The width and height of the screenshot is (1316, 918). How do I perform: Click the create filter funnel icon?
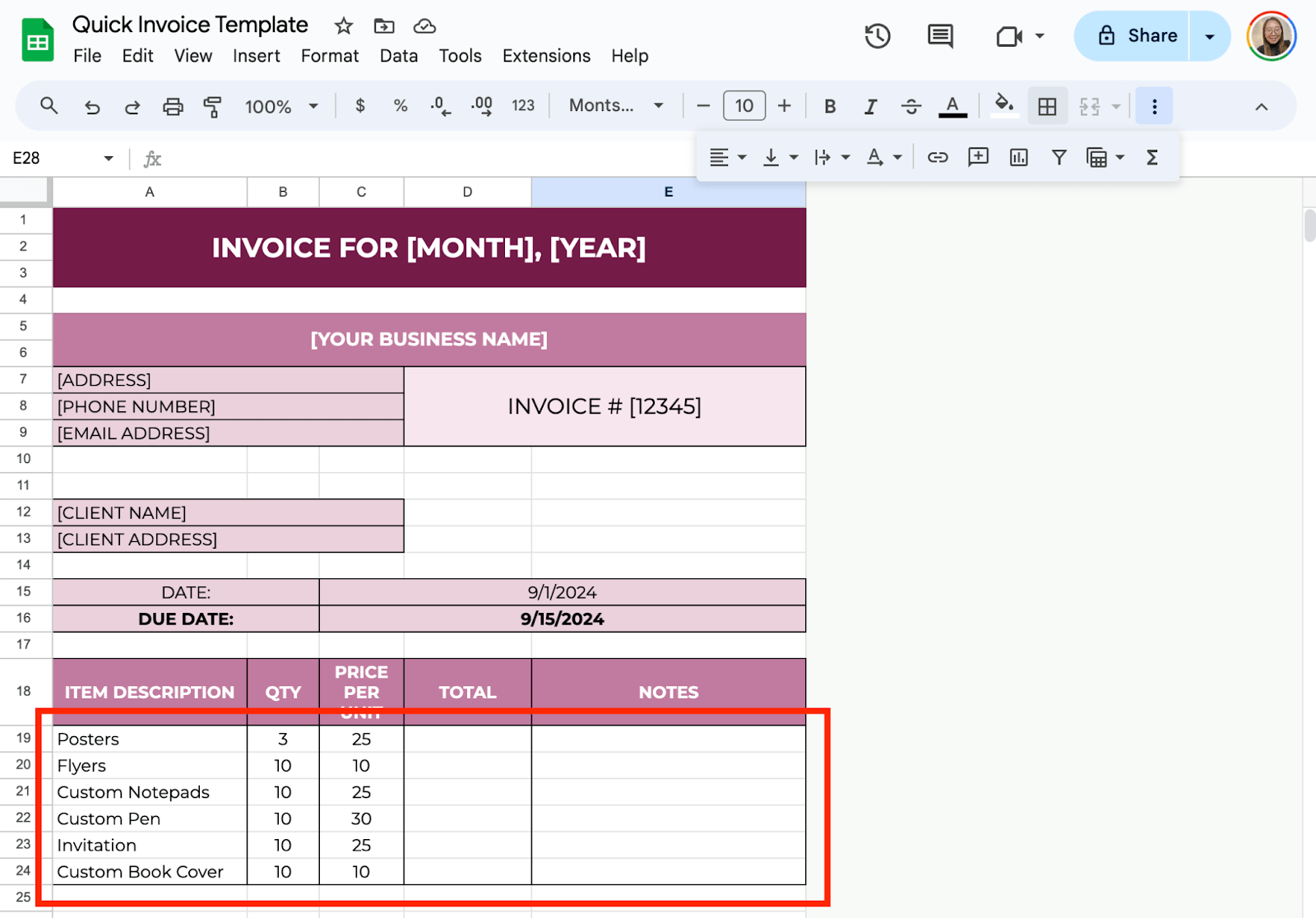click(x=1059, y=157)
